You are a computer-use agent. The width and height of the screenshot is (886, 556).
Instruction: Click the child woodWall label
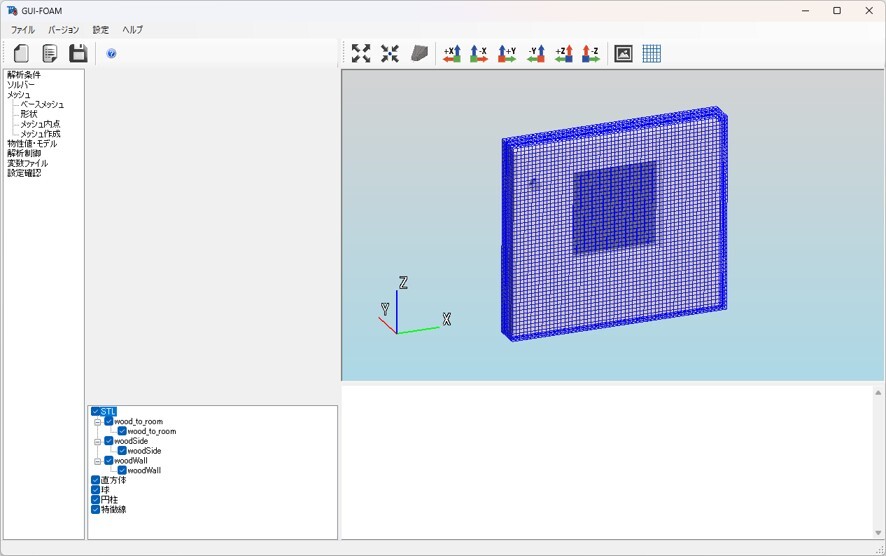[x=144, y=470]
